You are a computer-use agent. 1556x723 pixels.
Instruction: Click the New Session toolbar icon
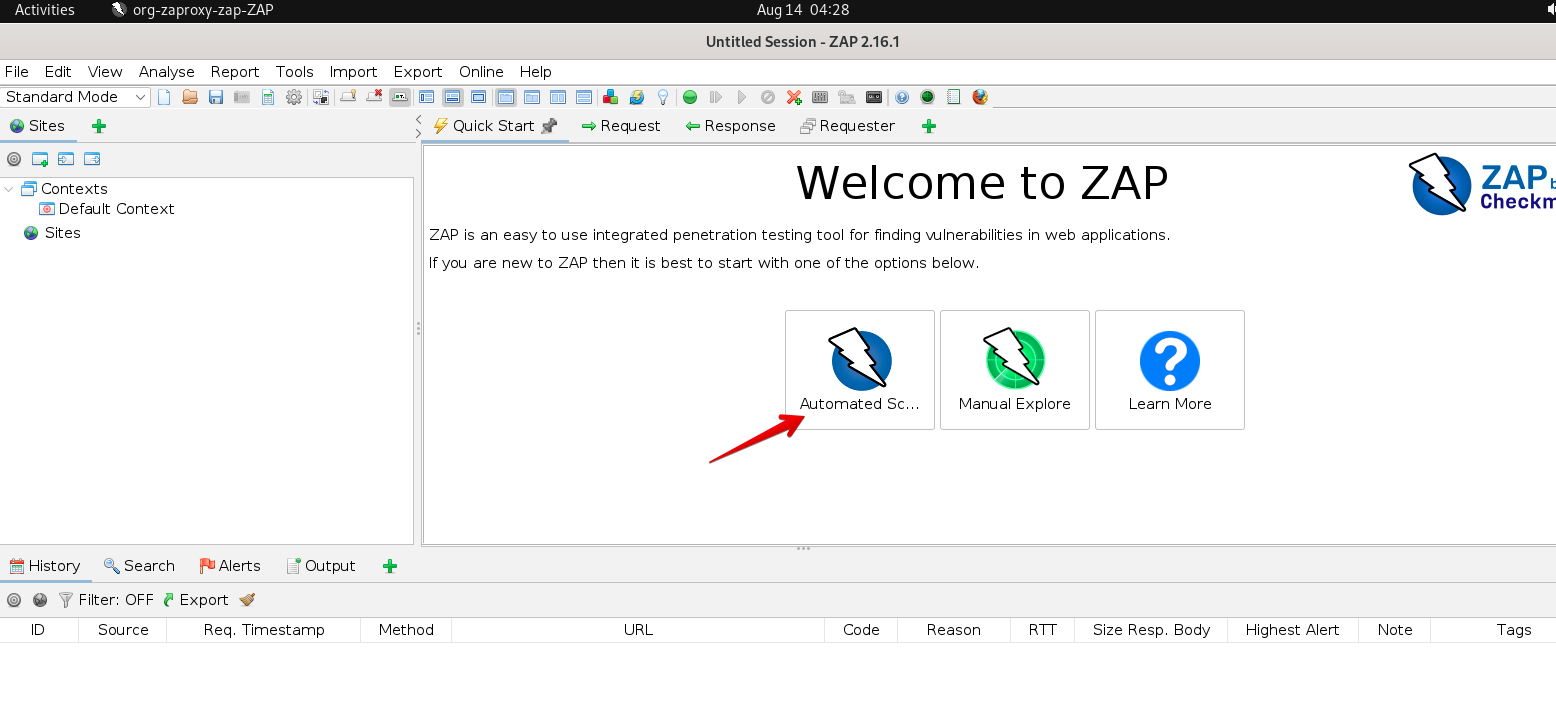point(165,97)
